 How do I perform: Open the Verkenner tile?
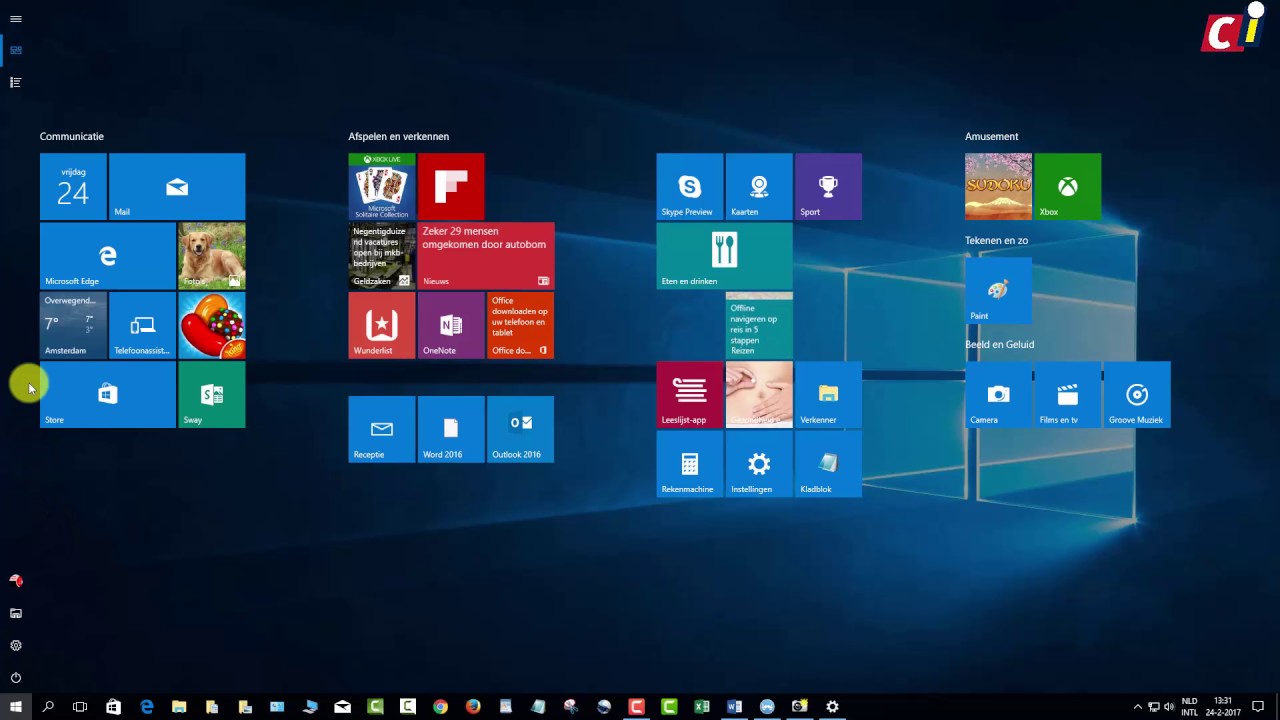(x=828, y=394)
